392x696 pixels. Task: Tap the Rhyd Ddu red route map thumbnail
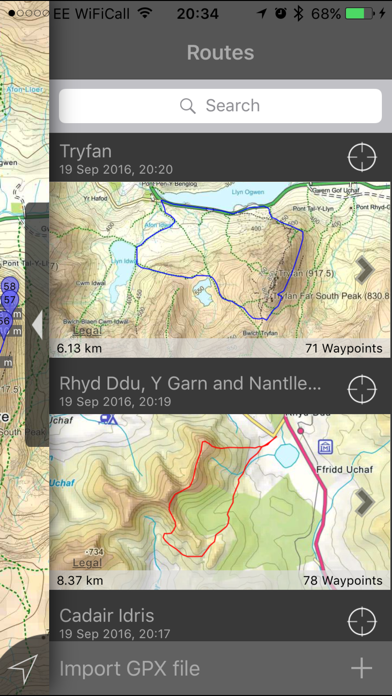click(220, 502)
